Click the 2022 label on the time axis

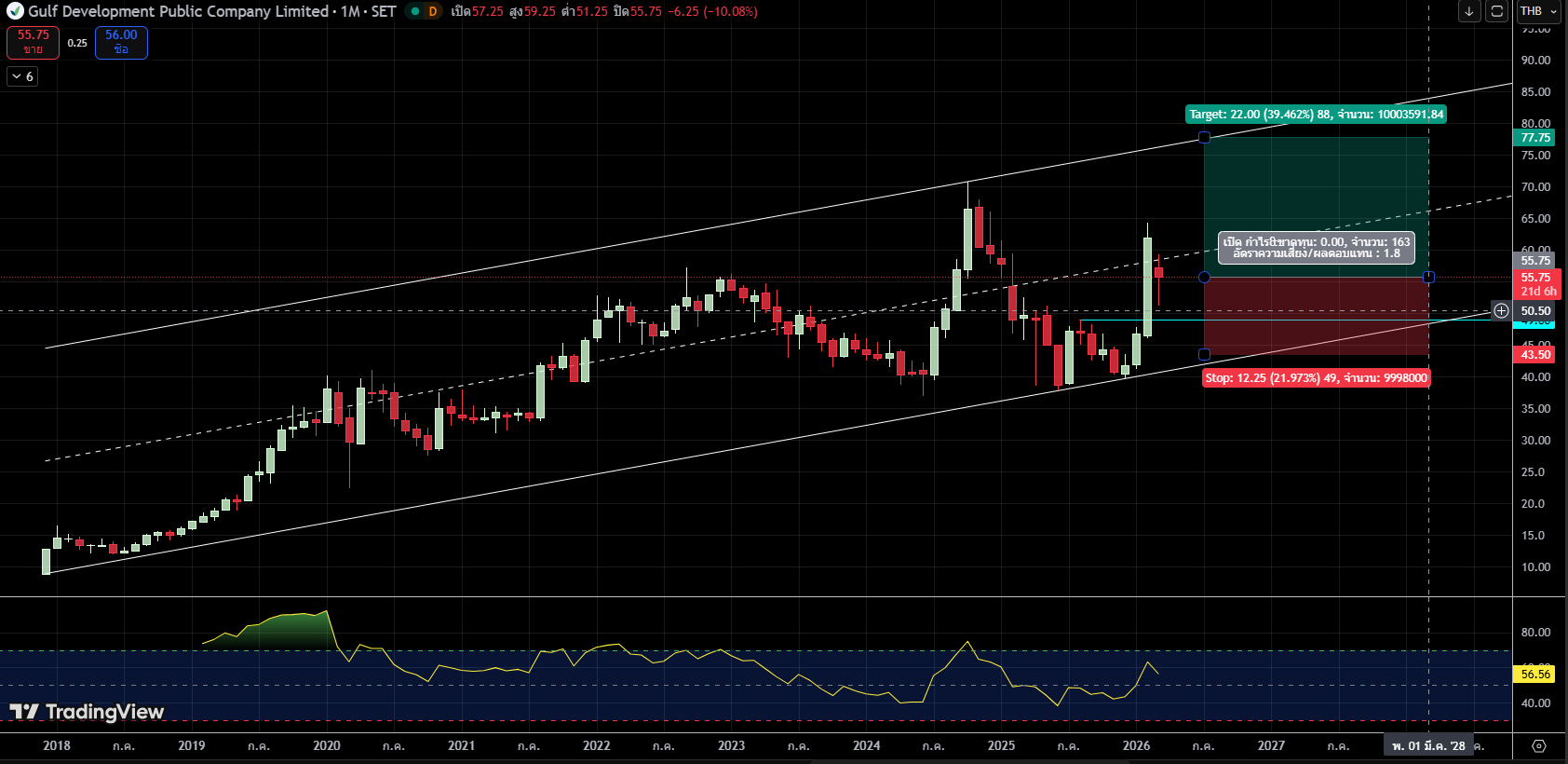coord(597,745)
